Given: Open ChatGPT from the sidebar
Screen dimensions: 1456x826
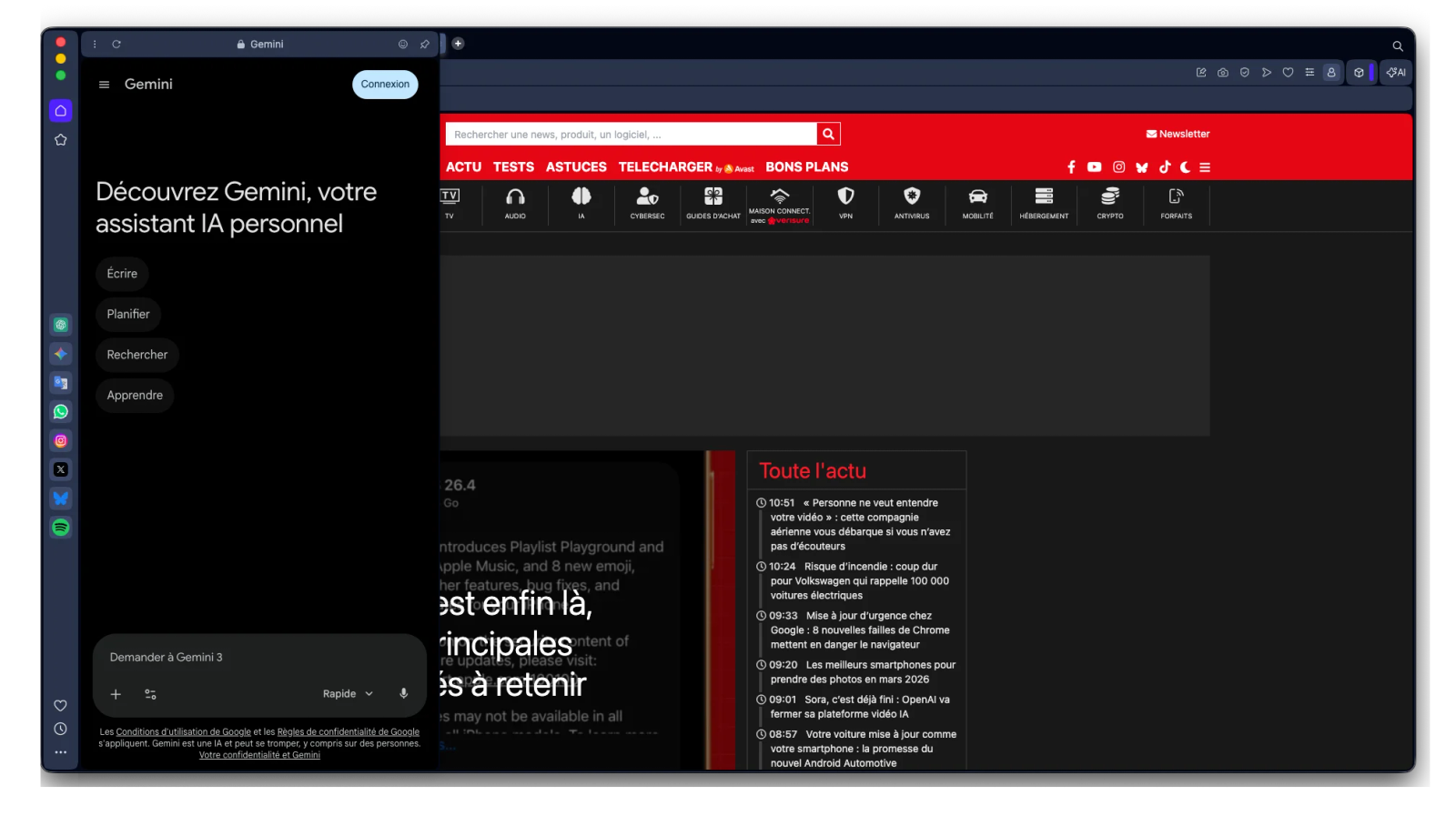Looking at the screenshot, I should pyautogui.click(x=61, y=325).
